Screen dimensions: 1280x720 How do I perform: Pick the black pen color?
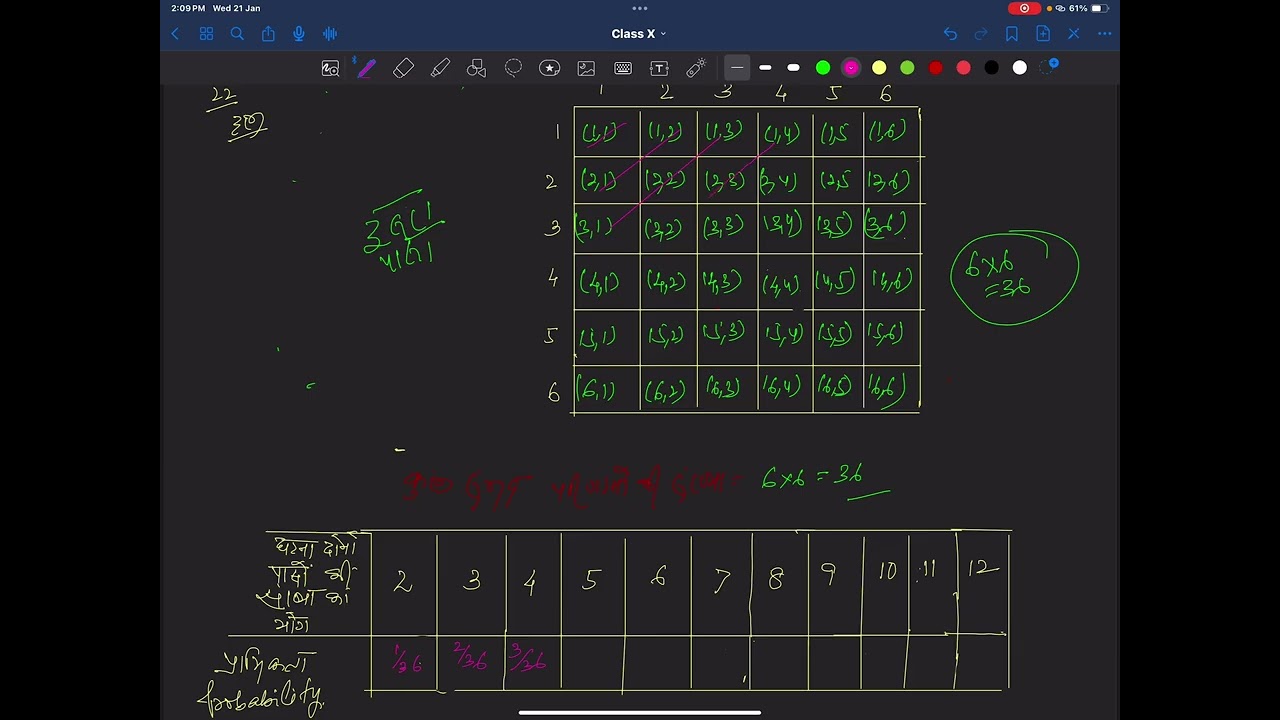pos(992,68)
